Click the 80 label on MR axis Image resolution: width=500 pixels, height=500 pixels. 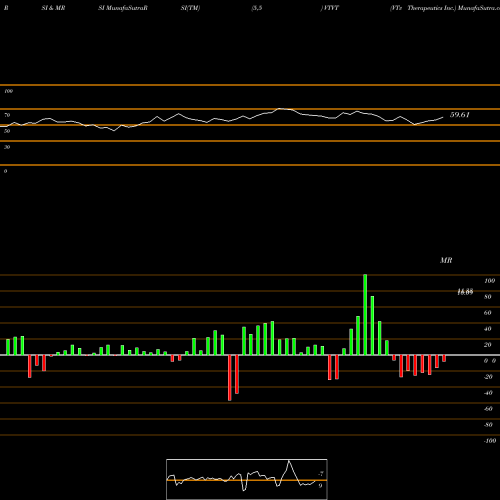[x=488, y=297]
